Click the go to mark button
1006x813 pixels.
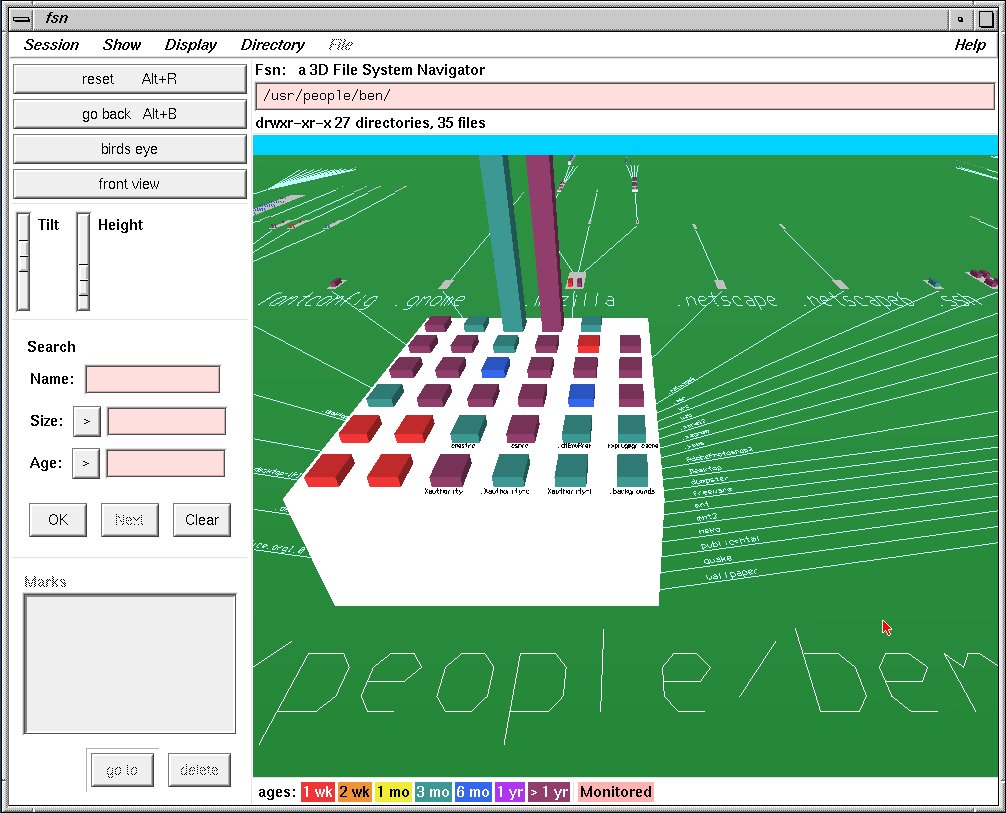(x=122, y=770)
